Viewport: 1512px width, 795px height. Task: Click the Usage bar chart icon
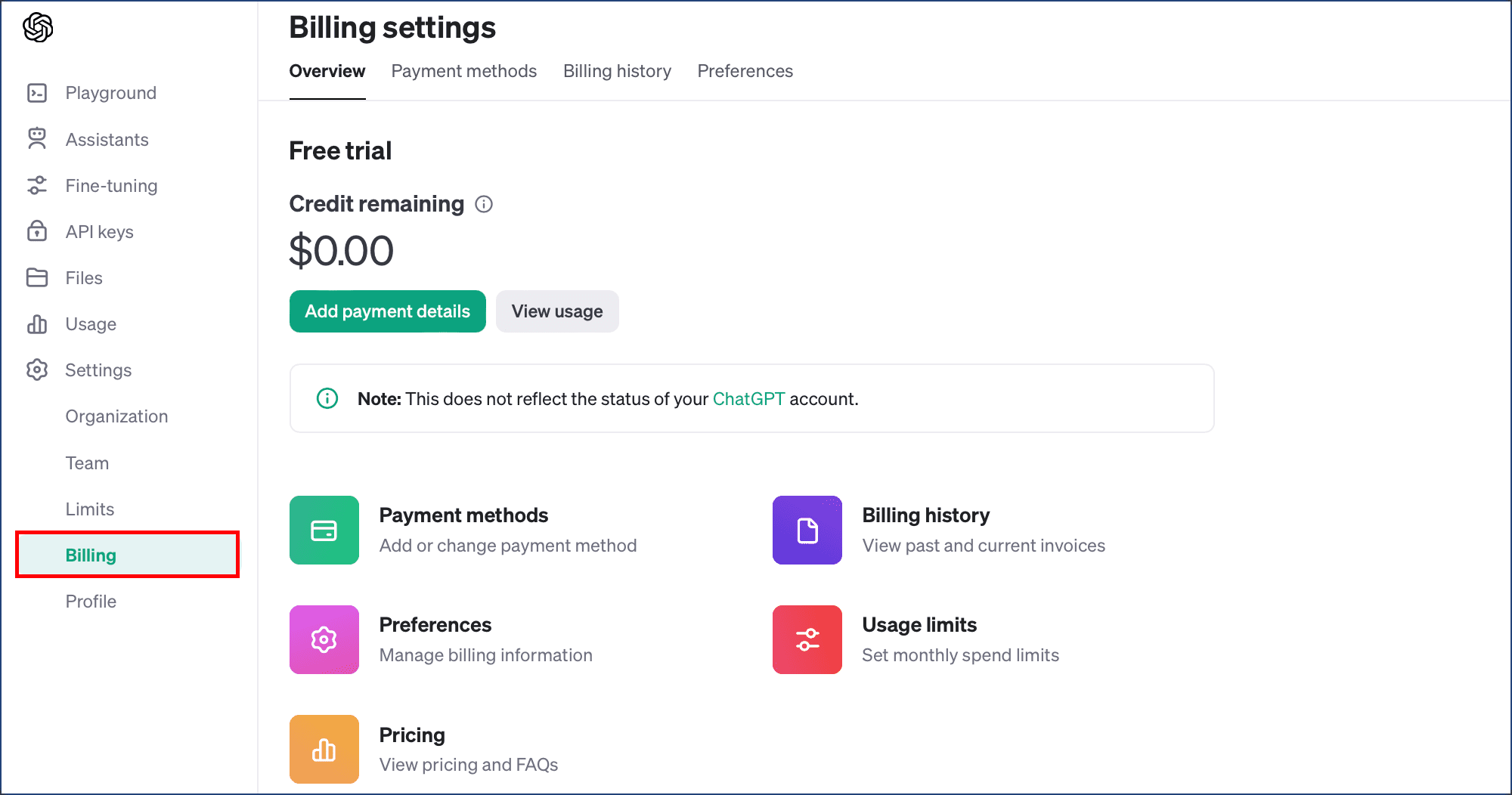tap(37, 324)
